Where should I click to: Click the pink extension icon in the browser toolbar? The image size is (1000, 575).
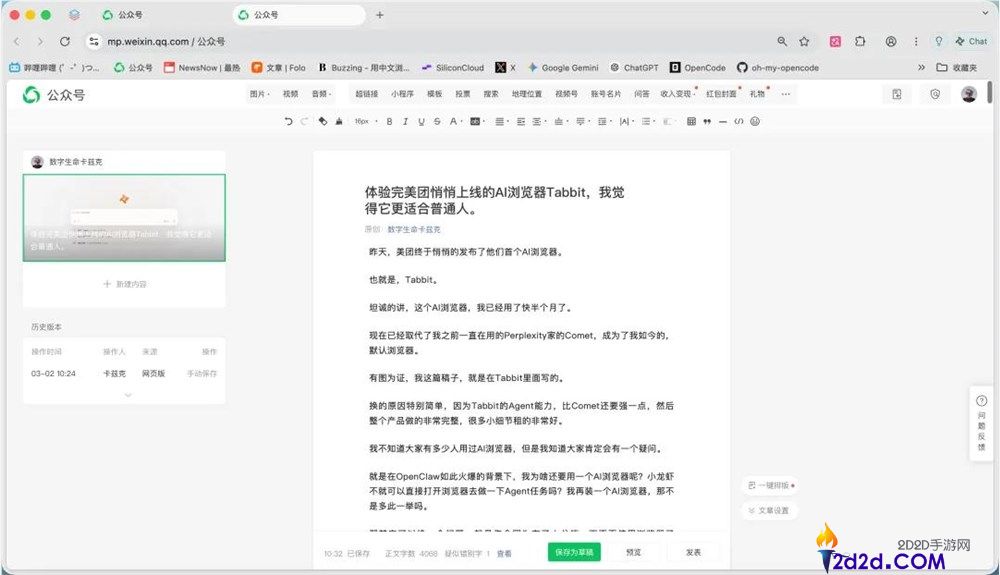pyautogui.click(x=835, y=41)
